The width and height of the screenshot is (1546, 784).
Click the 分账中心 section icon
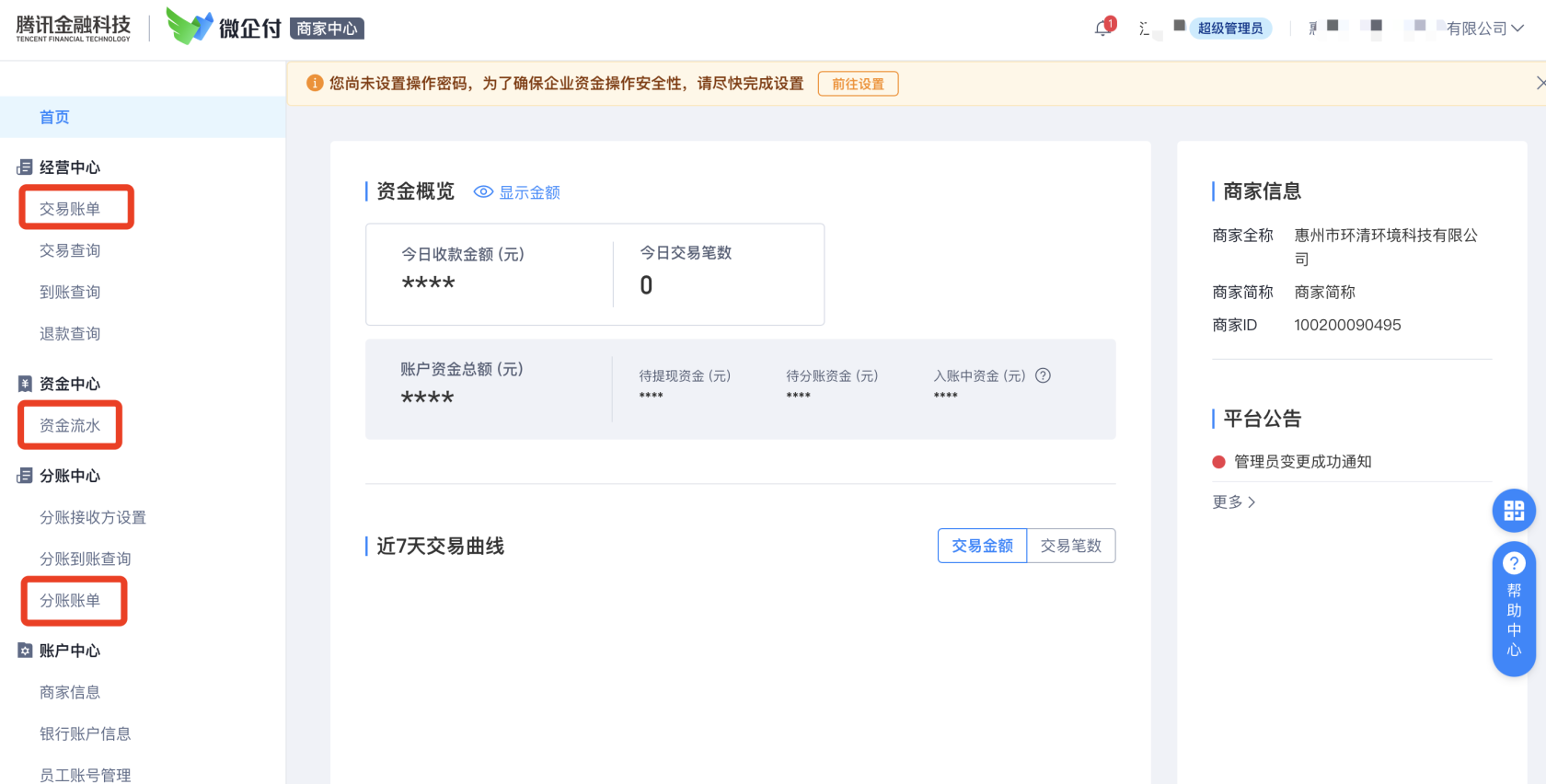tap(25, 476)
